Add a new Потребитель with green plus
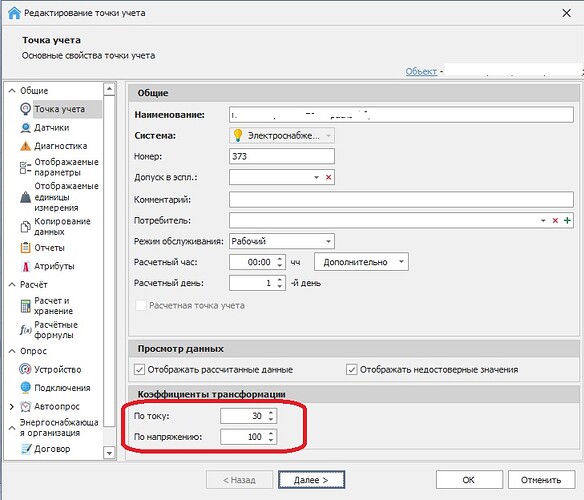The width and height of the screenshot is (584, 500). click(567, 221)
